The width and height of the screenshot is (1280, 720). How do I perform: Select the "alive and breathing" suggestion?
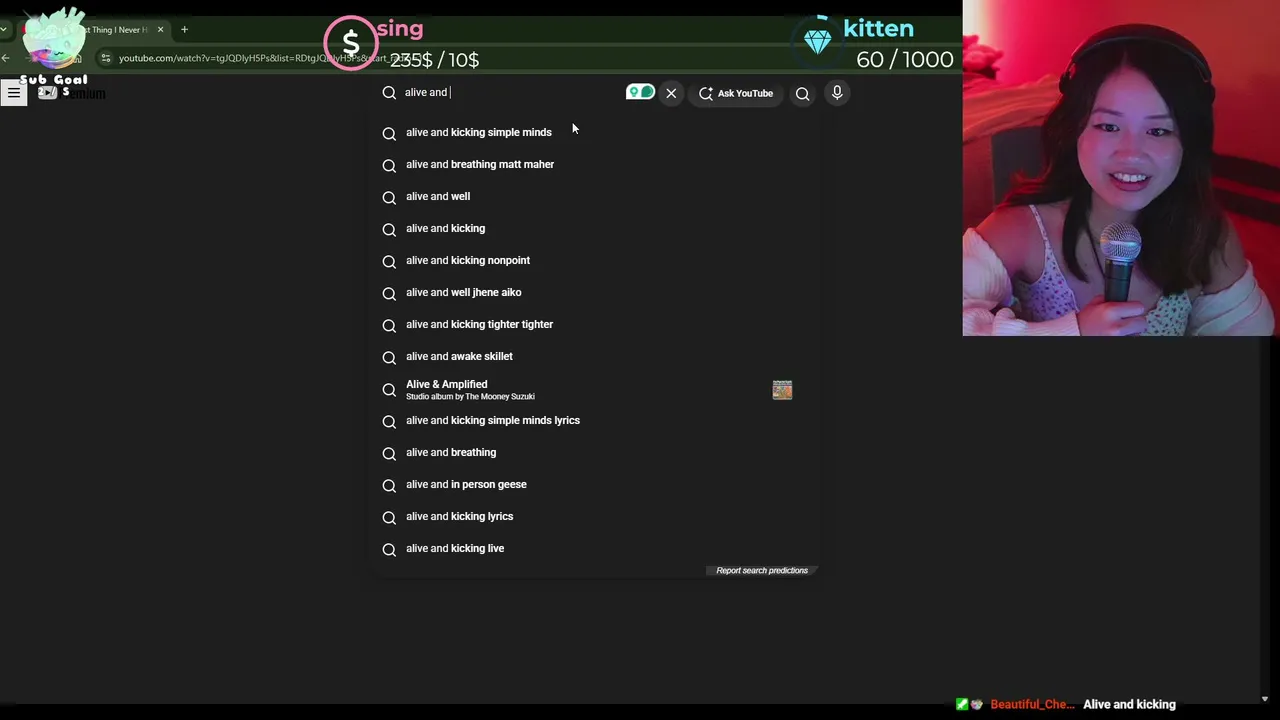coord(596,452)
